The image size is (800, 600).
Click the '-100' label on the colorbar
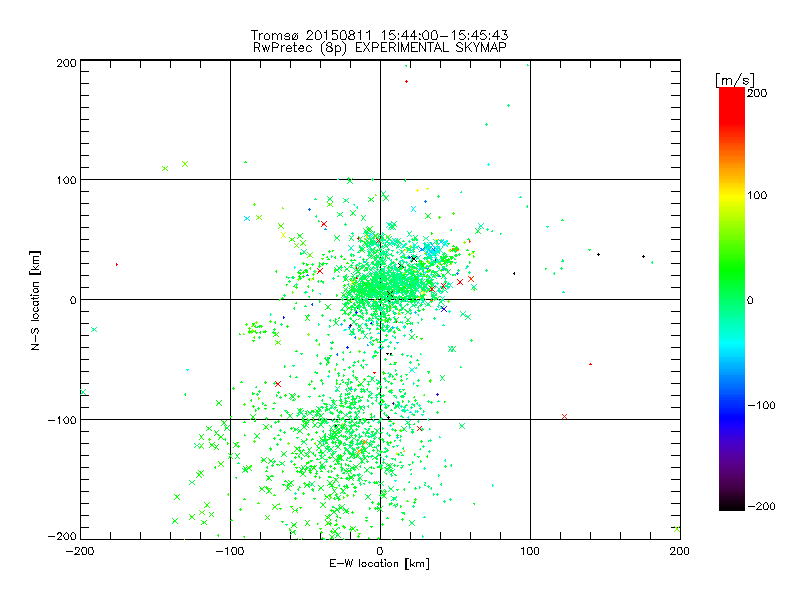pyautogui.click(x=761, y=405)
